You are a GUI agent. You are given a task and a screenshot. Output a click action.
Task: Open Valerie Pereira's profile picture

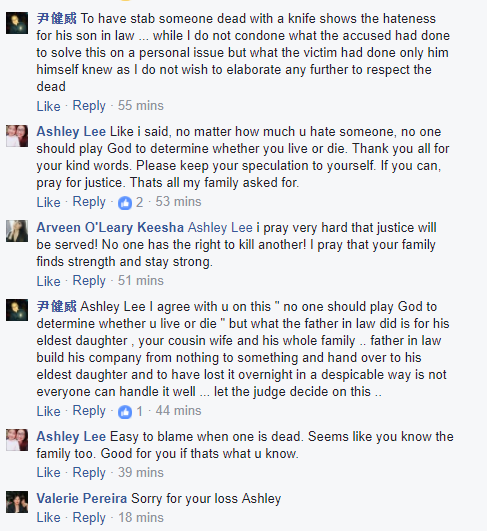pyautogui.click(x=17, y=502)
